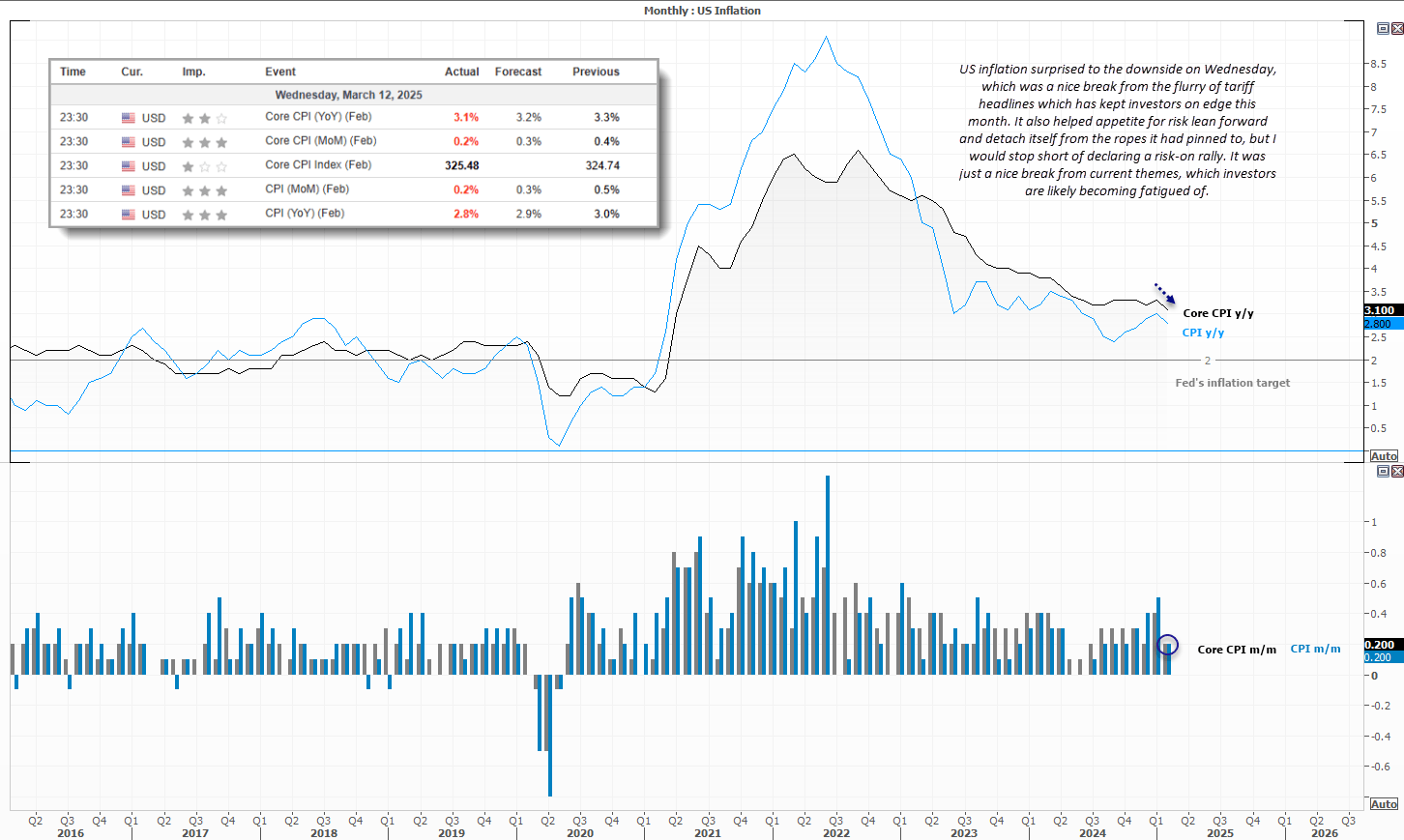Click the 'Previous' column header
Screen dimensions: 1404x840
click(596, 72)
